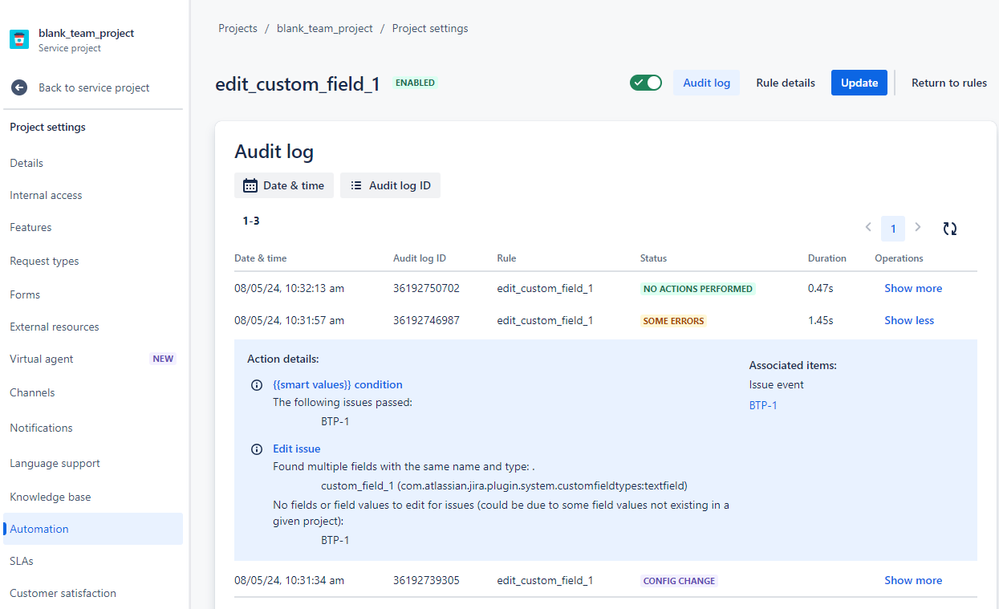This screenshot has height=609, width=999.
Task: Click the info icon beside smart values condition
Action: (257, 385)
